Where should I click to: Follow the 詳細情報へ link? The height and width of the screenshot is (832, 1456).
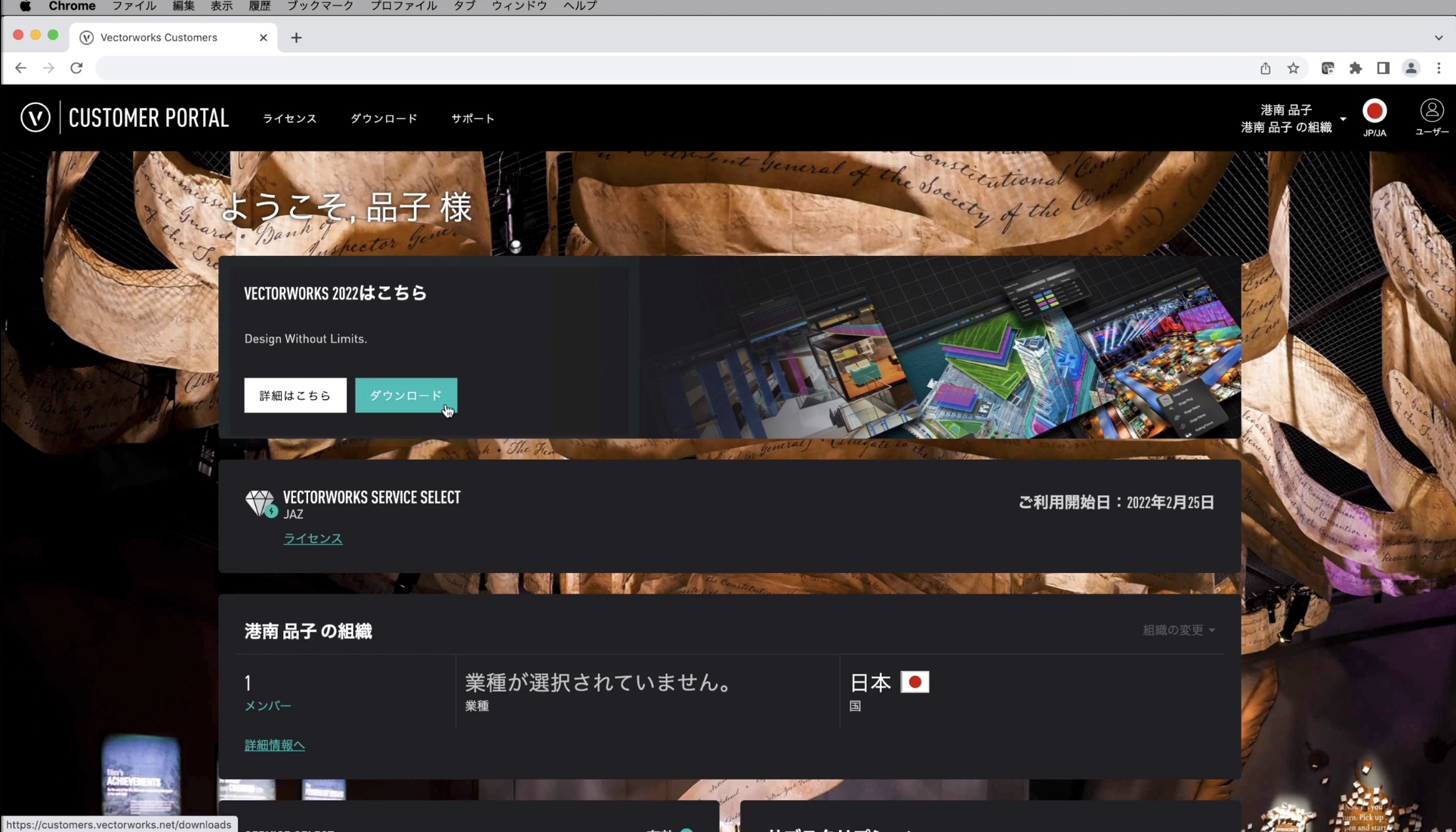(x=275, y=745)
